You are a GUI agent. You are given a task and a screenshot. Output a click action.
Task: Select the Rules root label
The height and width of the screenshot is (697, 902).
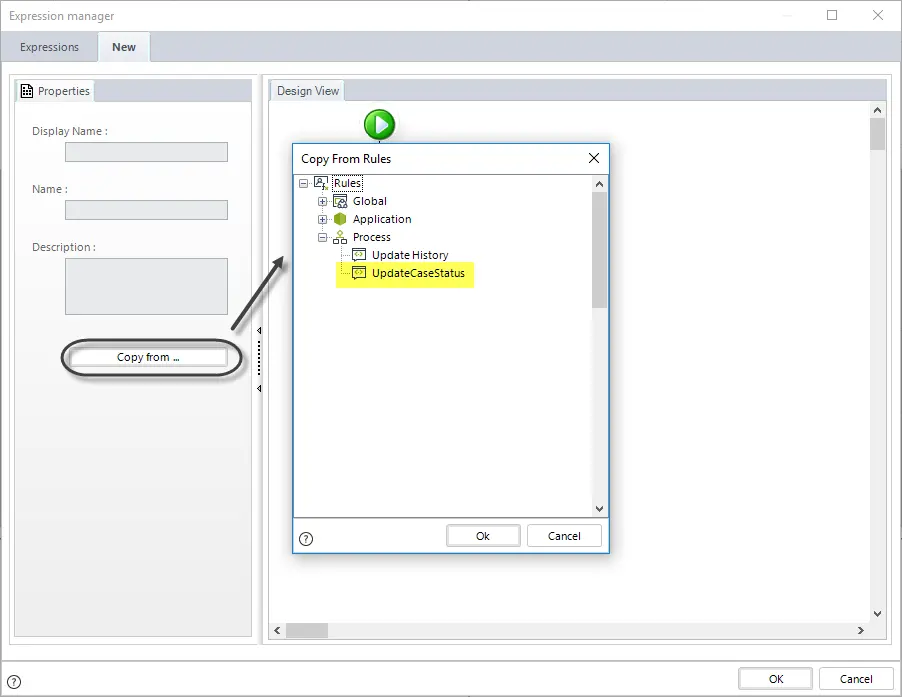347,183
